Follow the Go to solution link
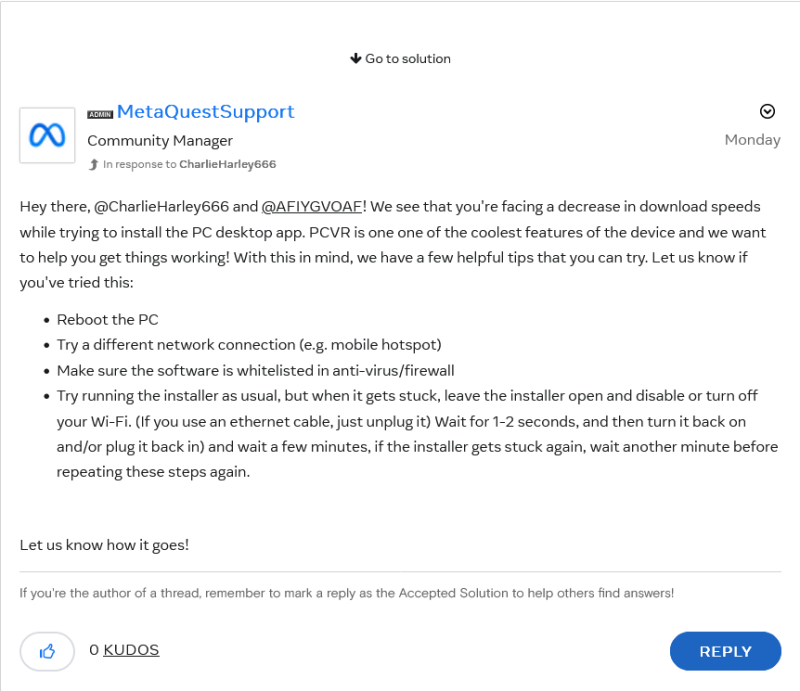 (x=407, y=59)
